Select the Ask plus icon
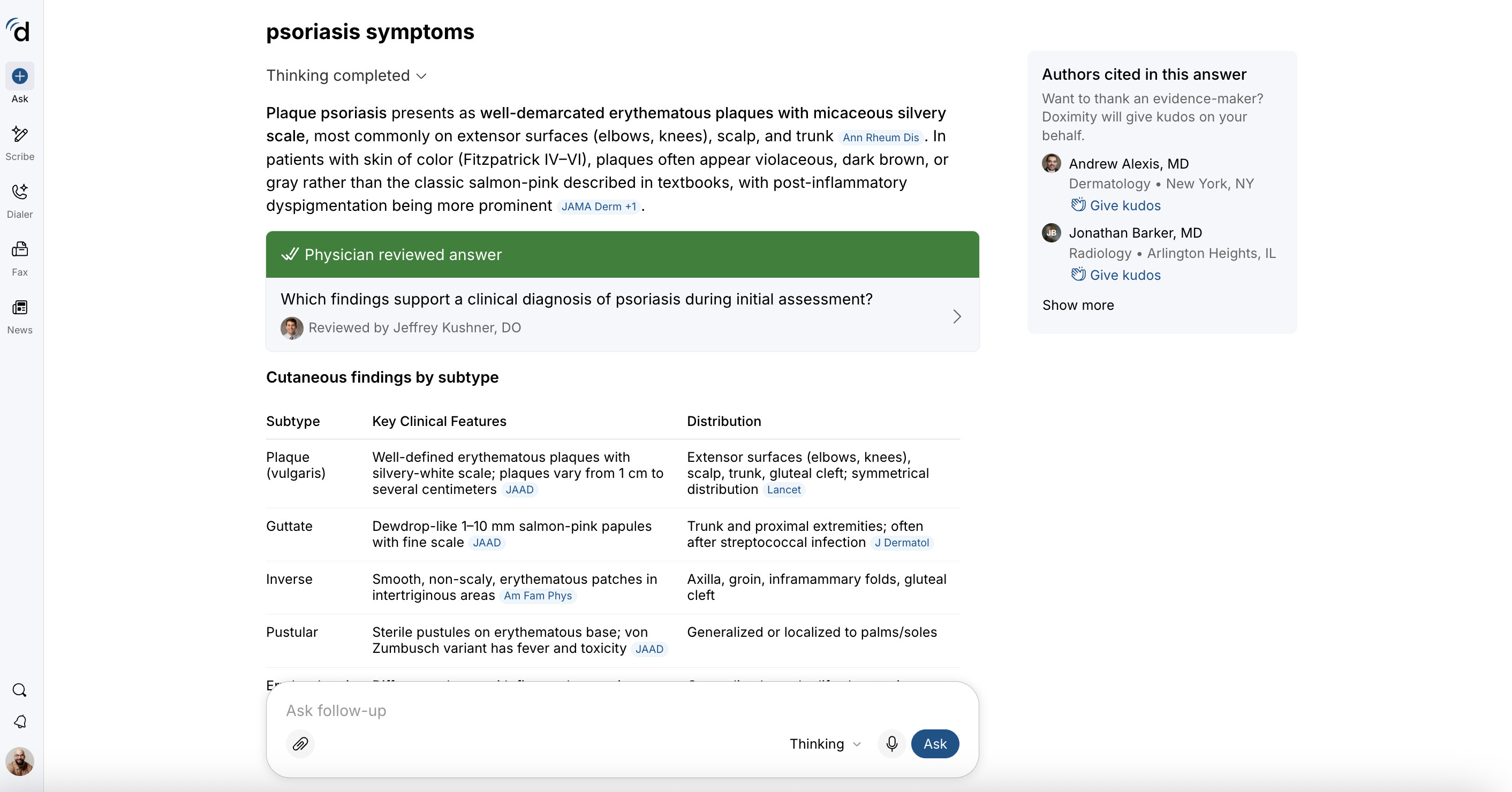 pyautogui.click(x=20, y=77)
